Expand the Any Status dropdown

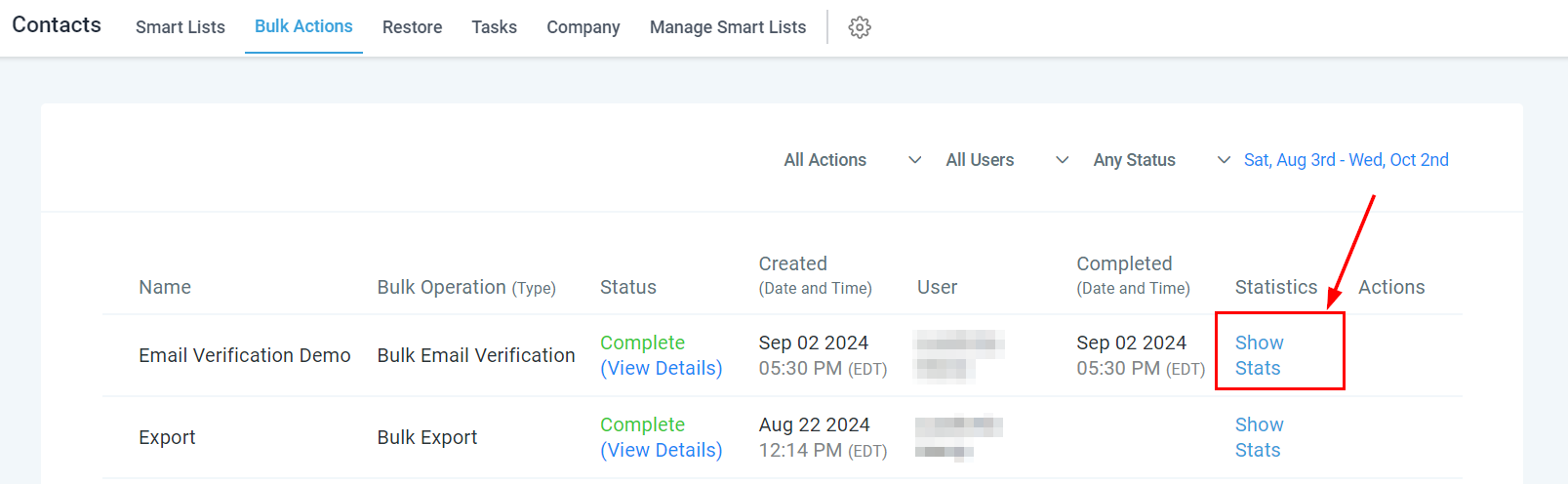tap(1161, 160)
